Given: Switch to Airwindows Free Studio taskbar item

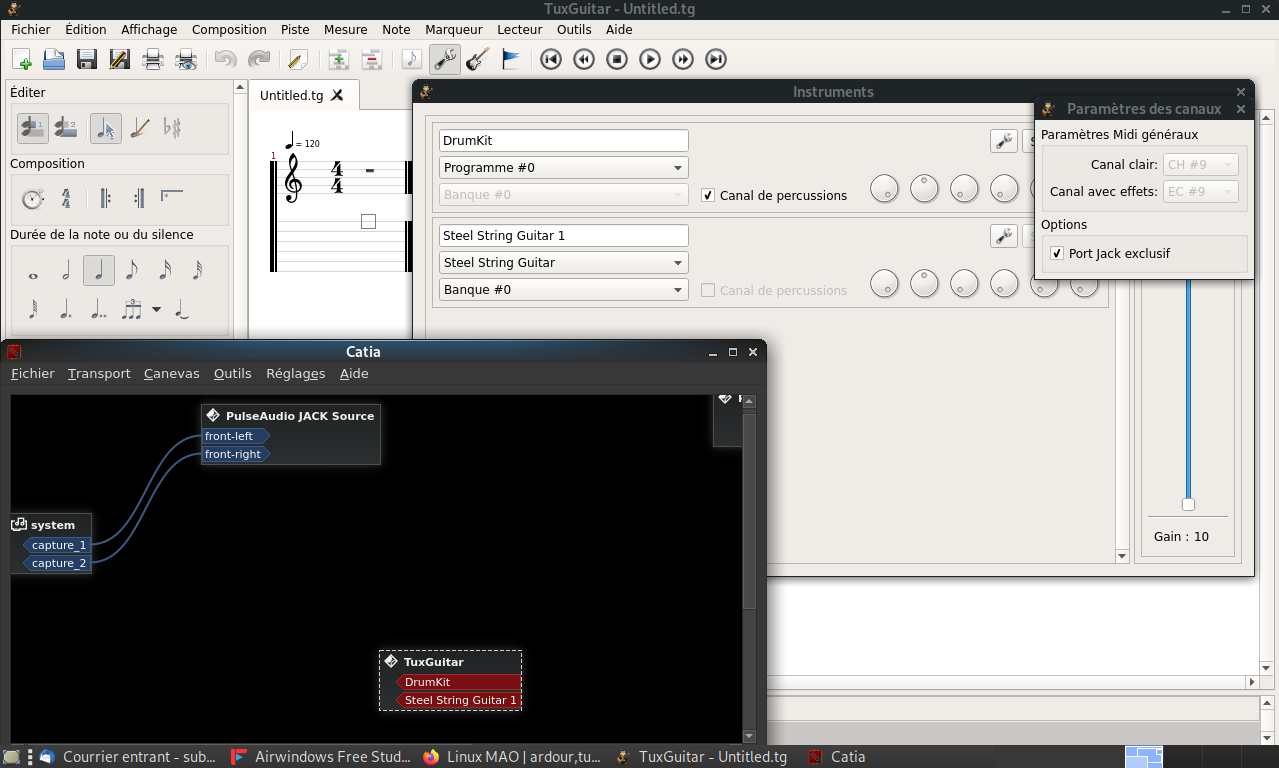Looking at the screenshot, I should 321,757.
